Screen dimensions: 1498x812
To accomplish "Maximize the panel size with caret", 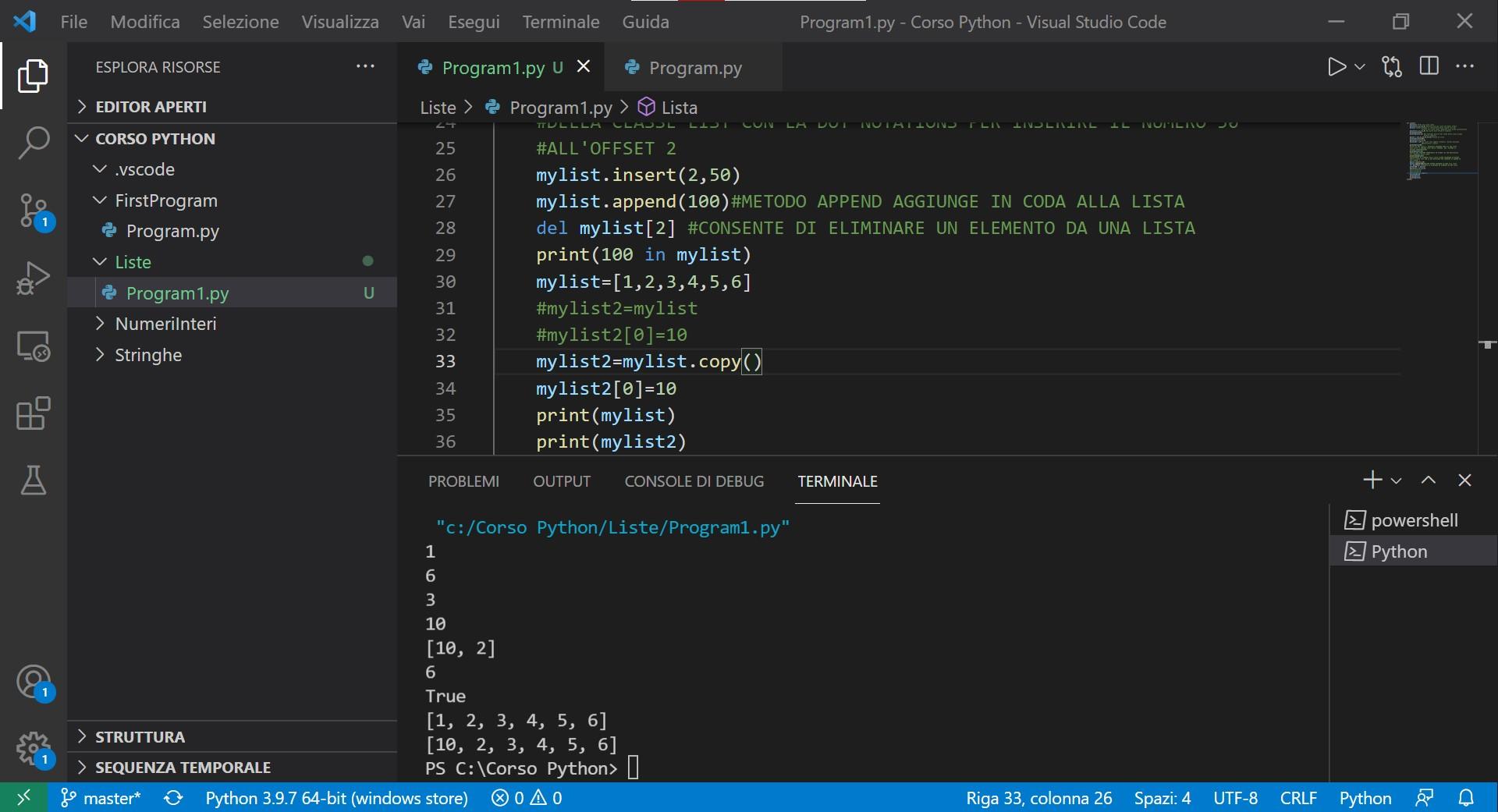I will pos(1429,480).
